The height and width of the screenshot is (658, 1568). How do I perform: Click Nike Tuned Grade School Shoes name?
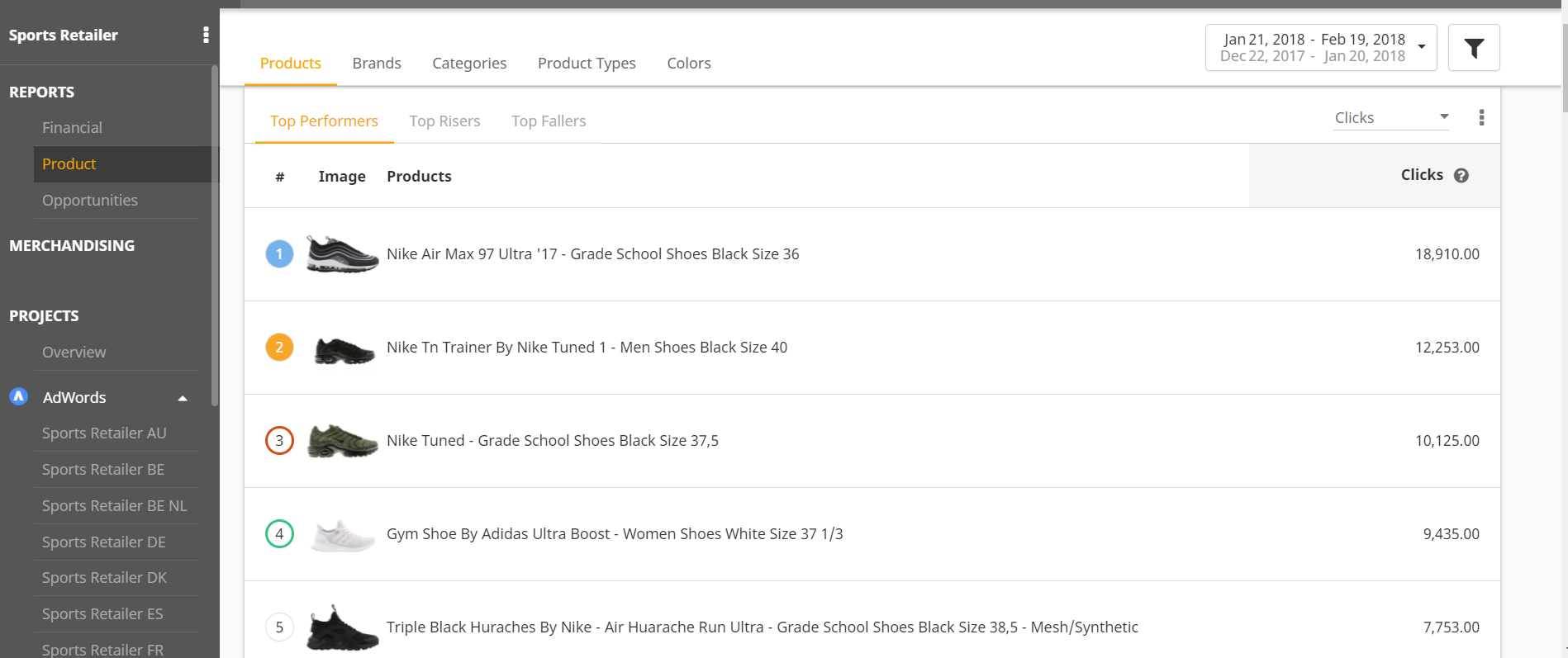click(x=553, y=441)
